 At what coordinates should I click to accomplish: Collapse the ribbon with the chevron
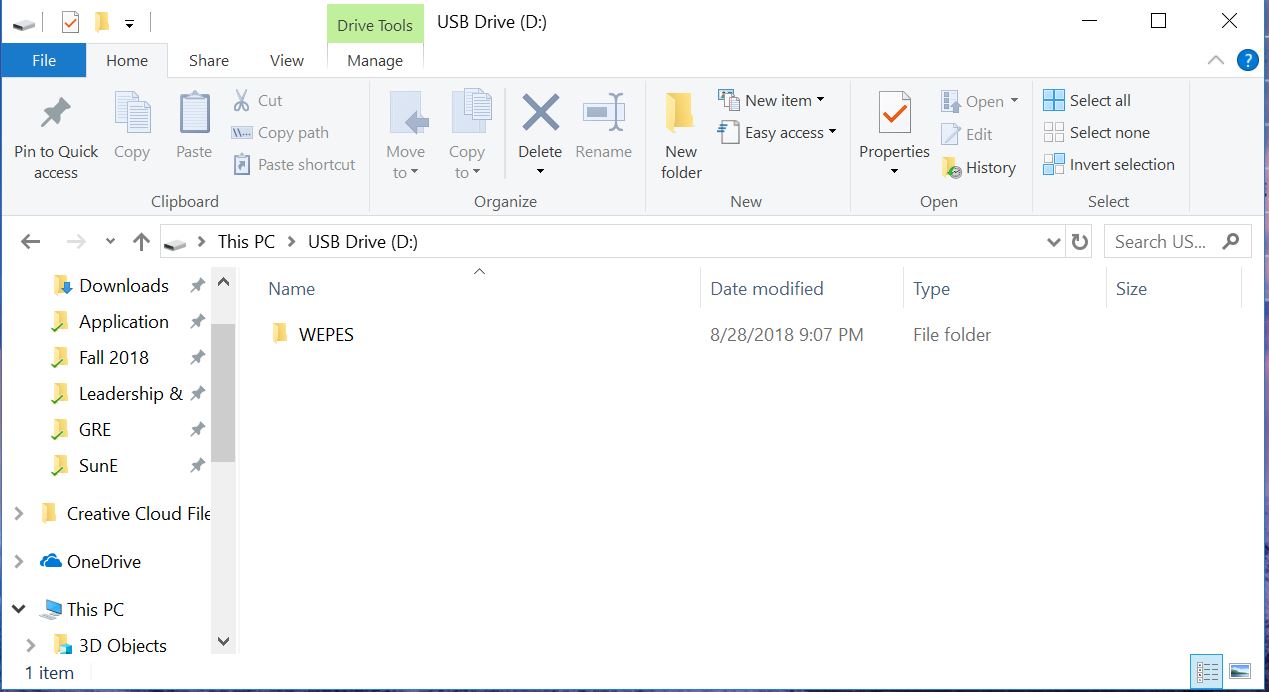(x=1215, y=60)
